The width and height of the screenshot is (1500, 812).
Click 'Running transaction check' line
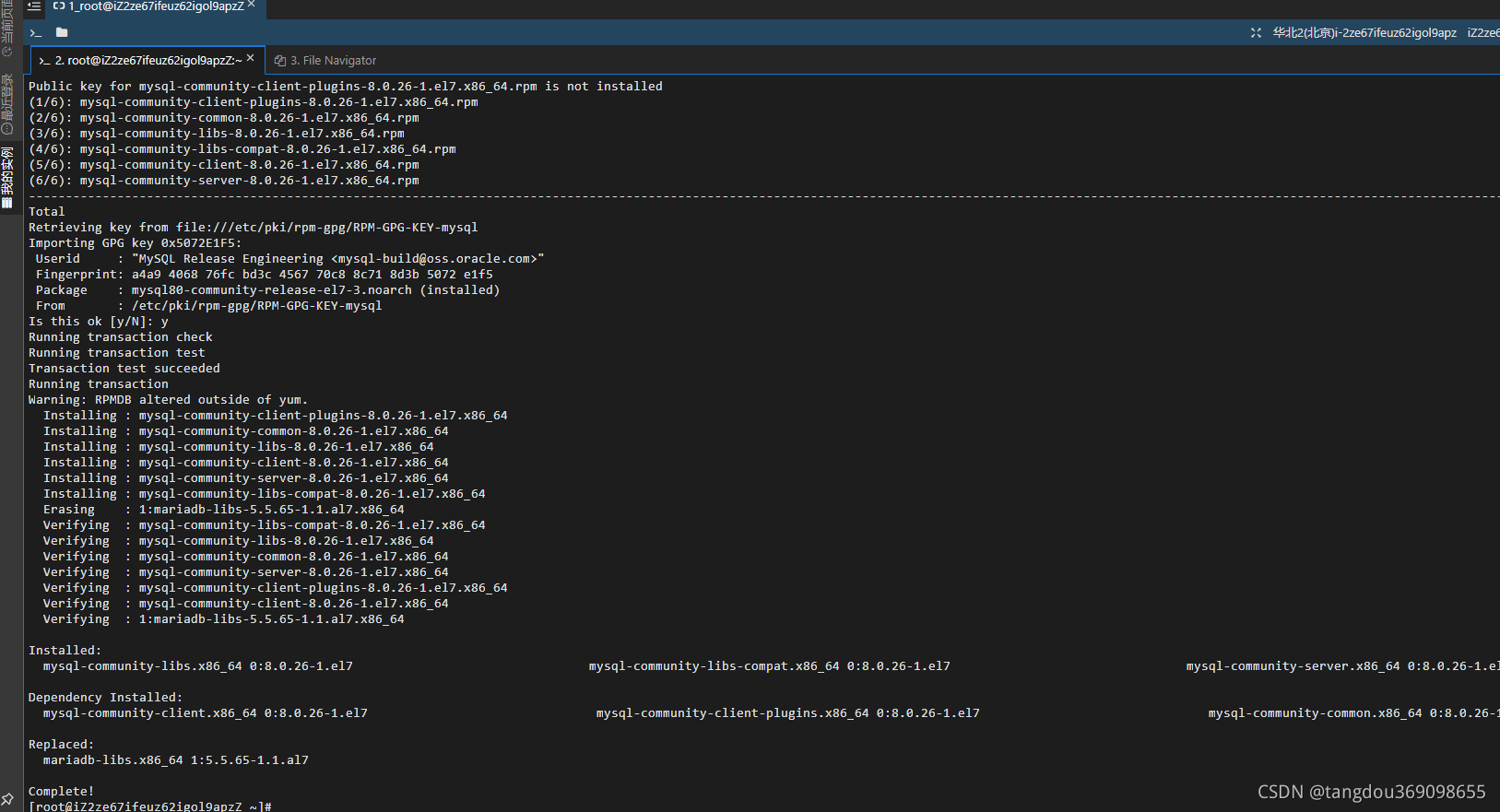click(121, 336)
